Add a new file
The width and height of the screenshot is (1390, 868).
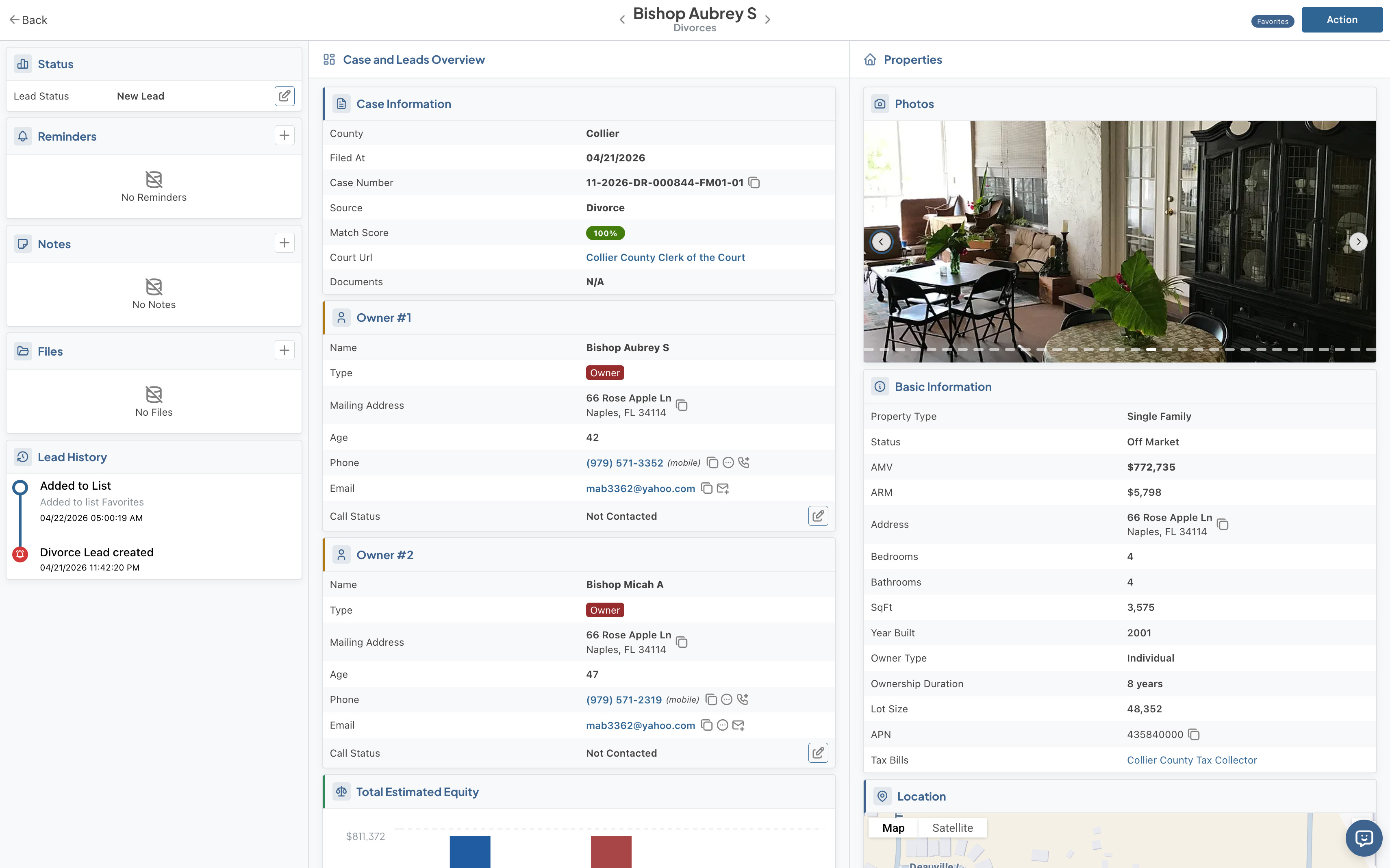coord(284,350)
